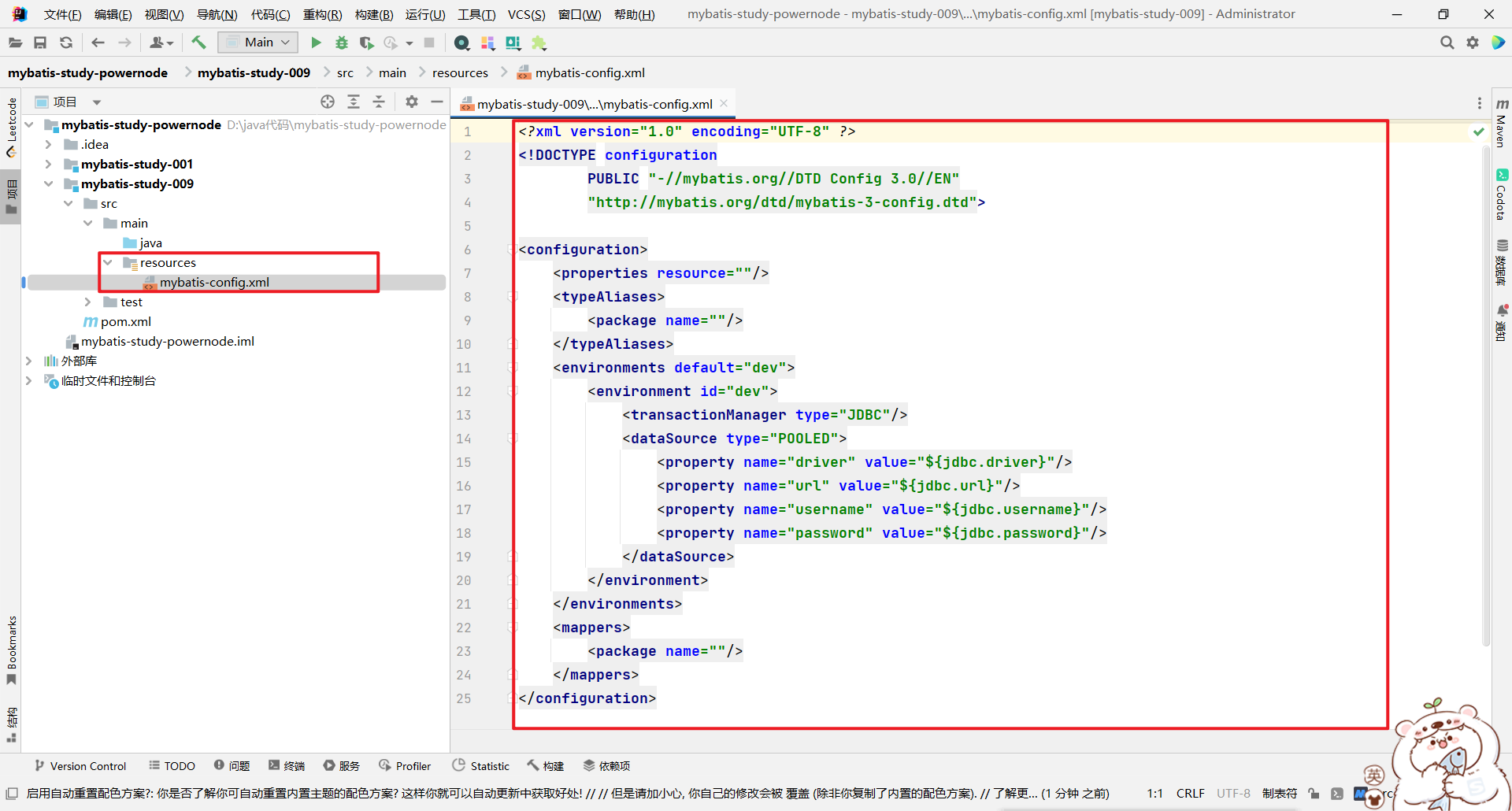Open project panel options gear
The image size is (1512, 811).
[x=412, y=102]
